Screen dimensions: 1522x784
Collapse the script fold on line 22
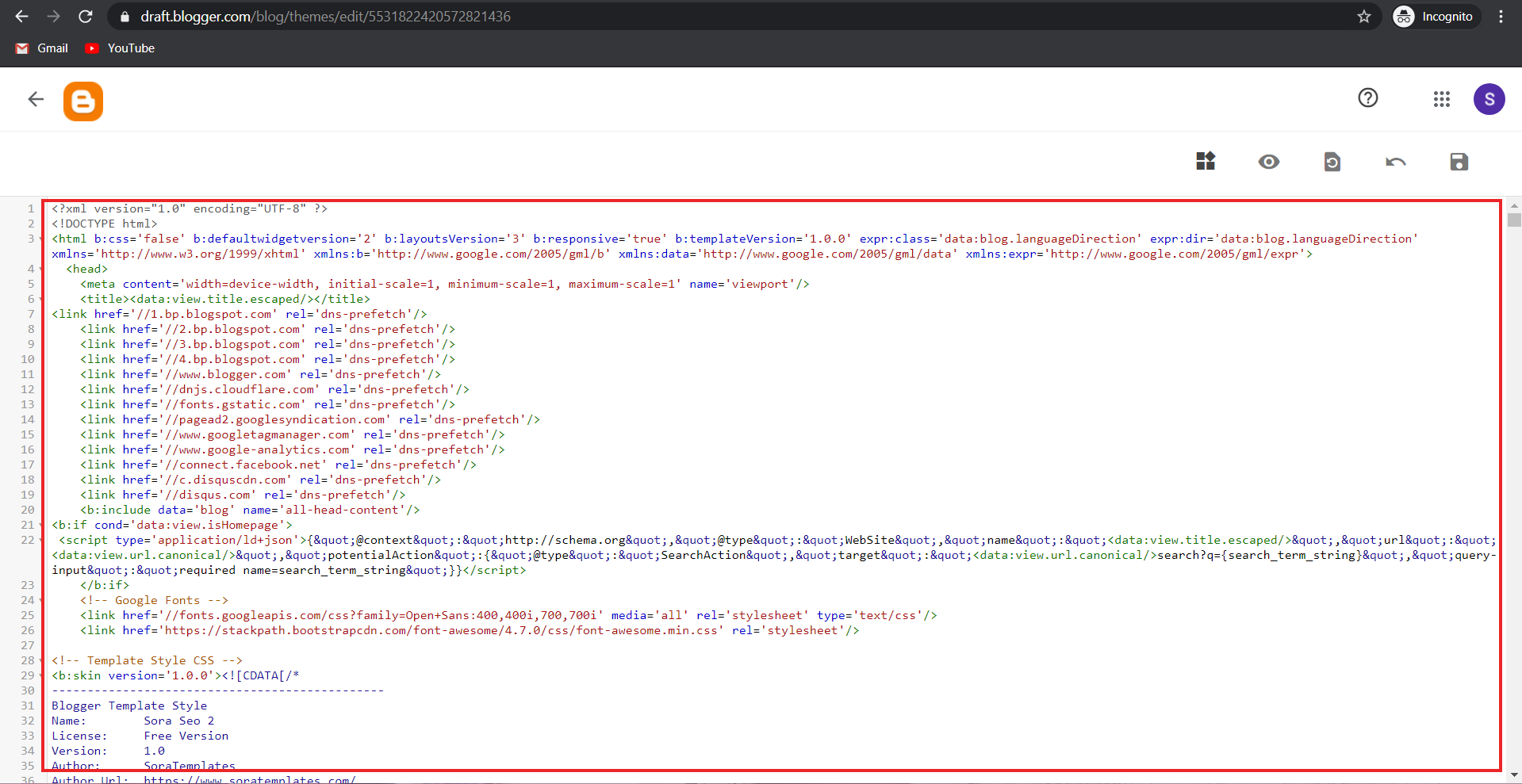pyautogui.click(x=41, y=540)
